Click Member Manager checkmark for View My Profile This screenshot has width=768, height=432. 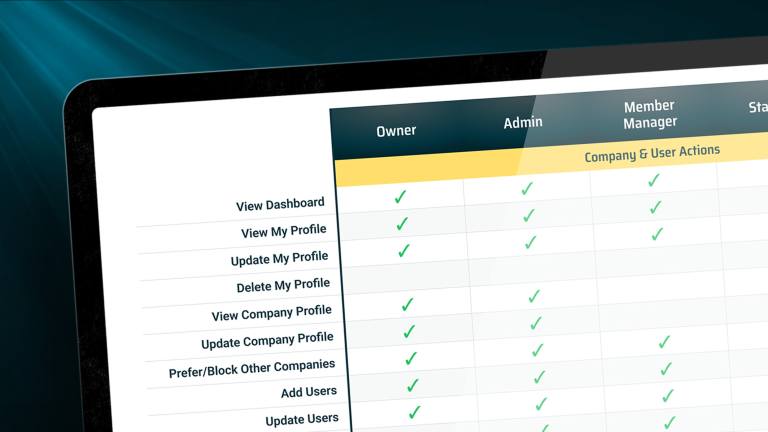pos(655,207)
